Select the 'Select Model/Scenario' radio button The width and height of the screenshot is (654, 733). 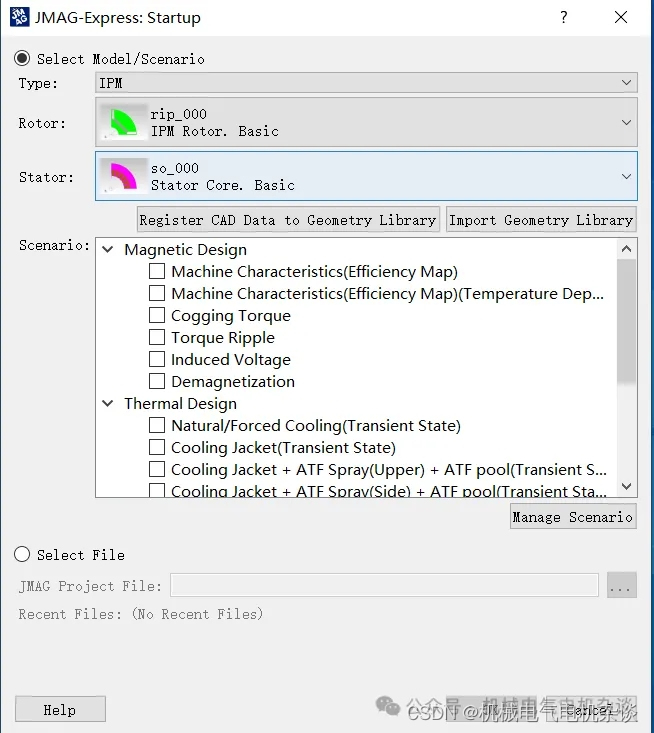click(22, 58)
